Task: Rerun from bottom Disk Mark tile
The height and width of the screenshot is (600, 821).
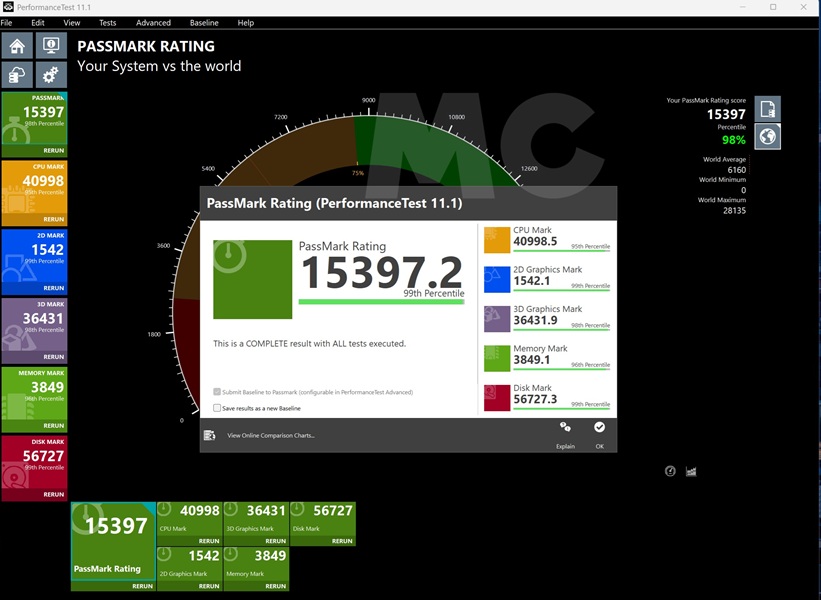Action: pyautogui.click(x=342, y=541)
